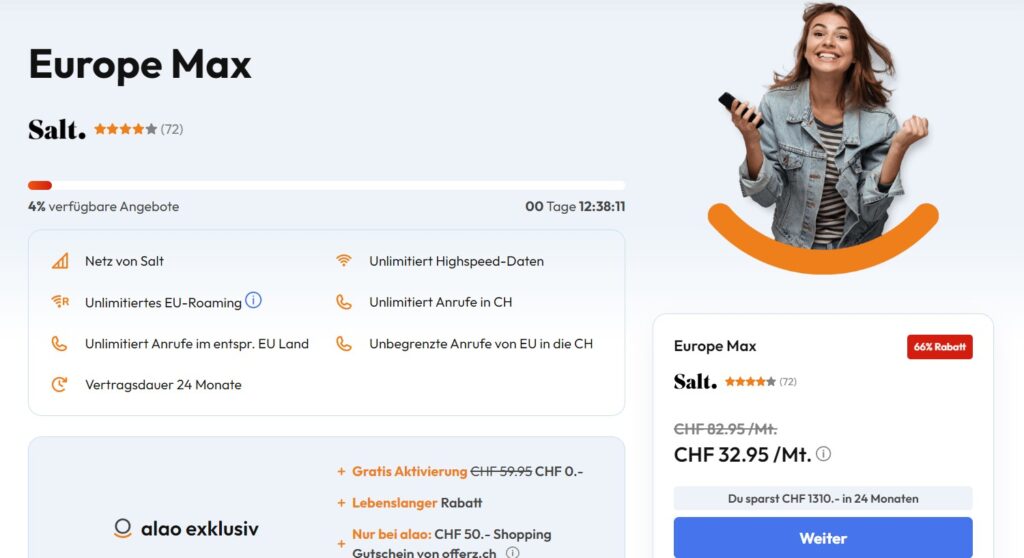Screen dimensions: 1024x558
Task: Click the available offers progress bar
Action: click(x=327, y=186)
